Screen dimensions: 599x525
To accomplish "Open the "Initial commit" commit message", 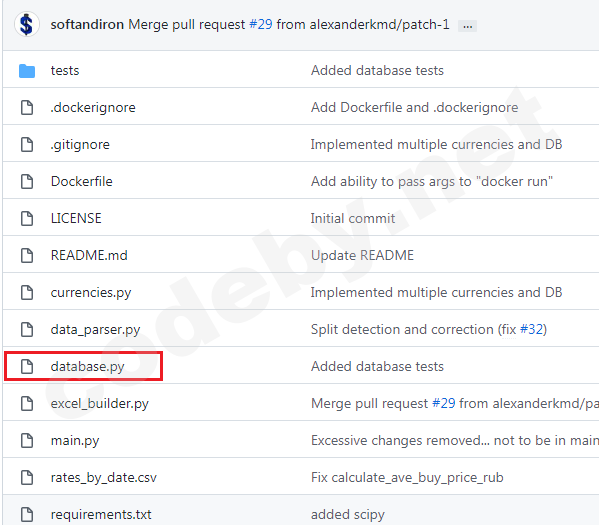I will pos(353,219).
